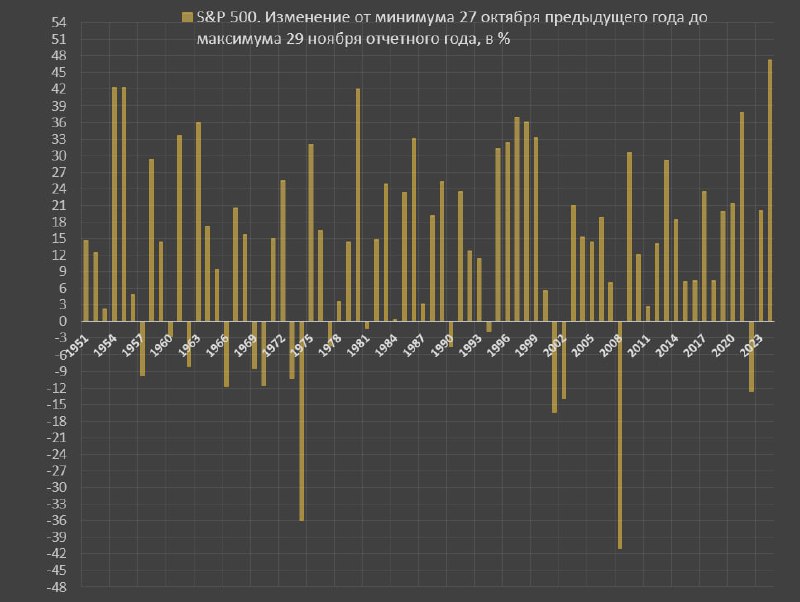Click the x-axis label 1987
The image size is (800, 602).
click(414, 346)
